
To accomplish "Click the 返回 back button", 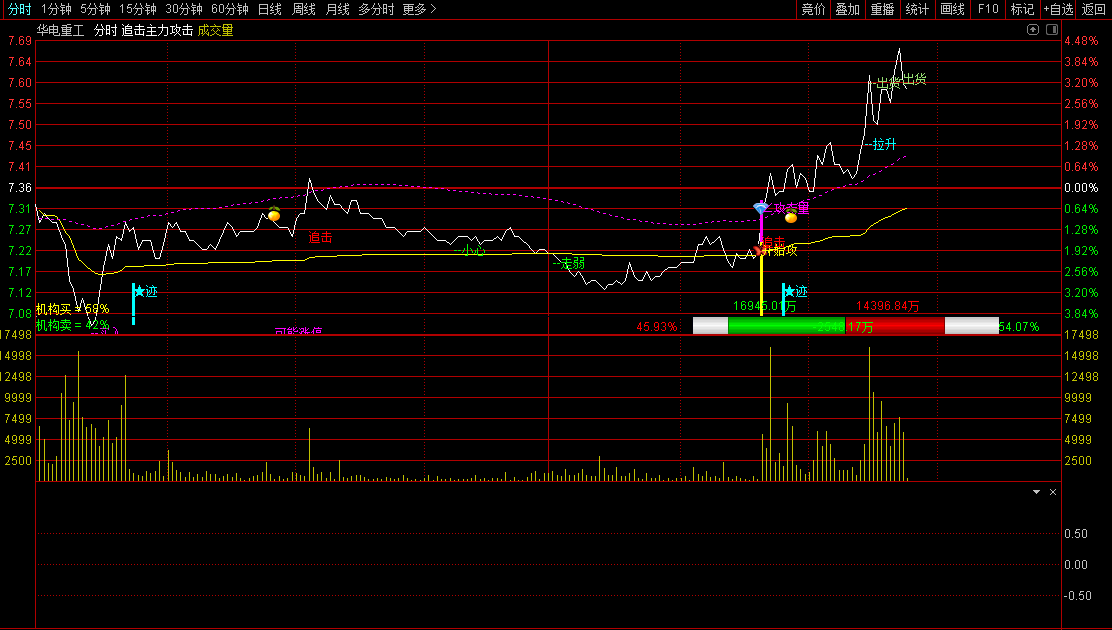I will [1094, 9].
